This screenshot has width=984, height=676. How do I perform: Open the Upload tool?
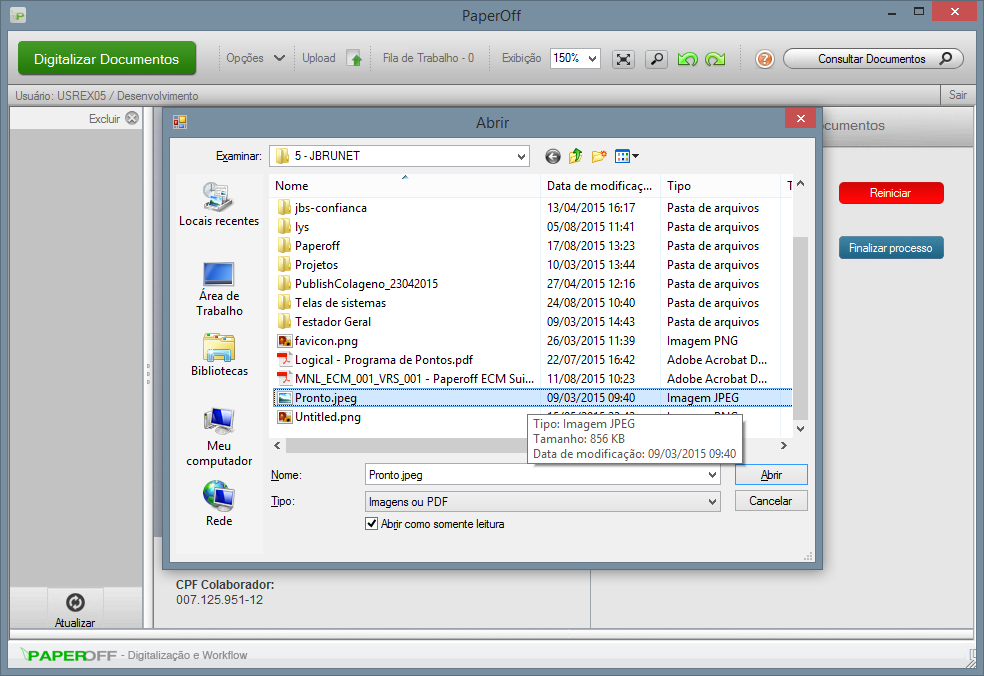coord(331,57)
